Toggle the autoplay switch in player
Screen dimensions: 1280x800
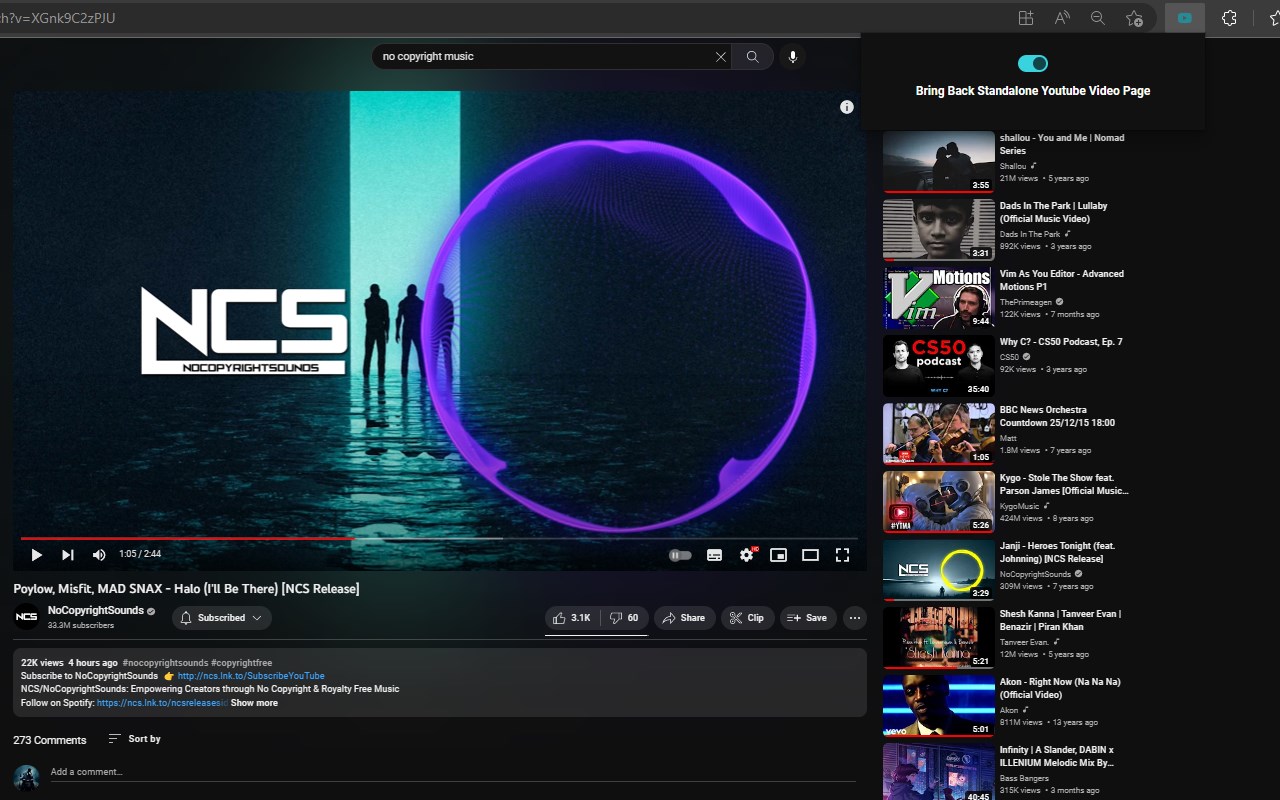point(680,555)
